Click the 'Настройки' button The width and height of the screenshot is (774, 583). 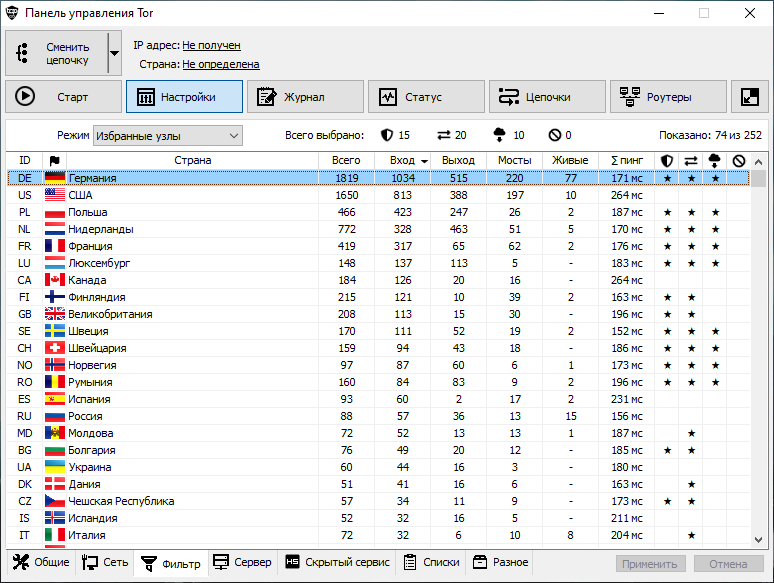coord(185,97)
